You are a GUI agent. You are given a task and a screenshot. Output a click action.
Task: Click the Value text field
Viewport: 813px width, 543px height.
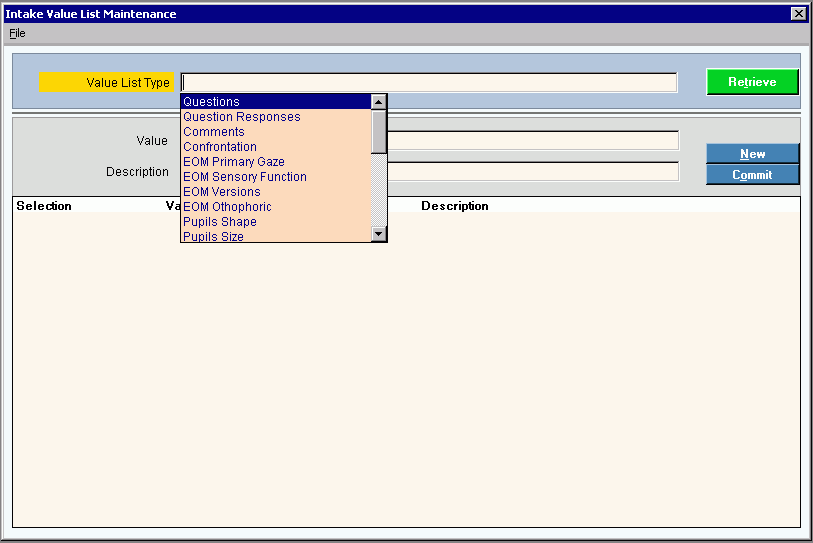point(532,140)
